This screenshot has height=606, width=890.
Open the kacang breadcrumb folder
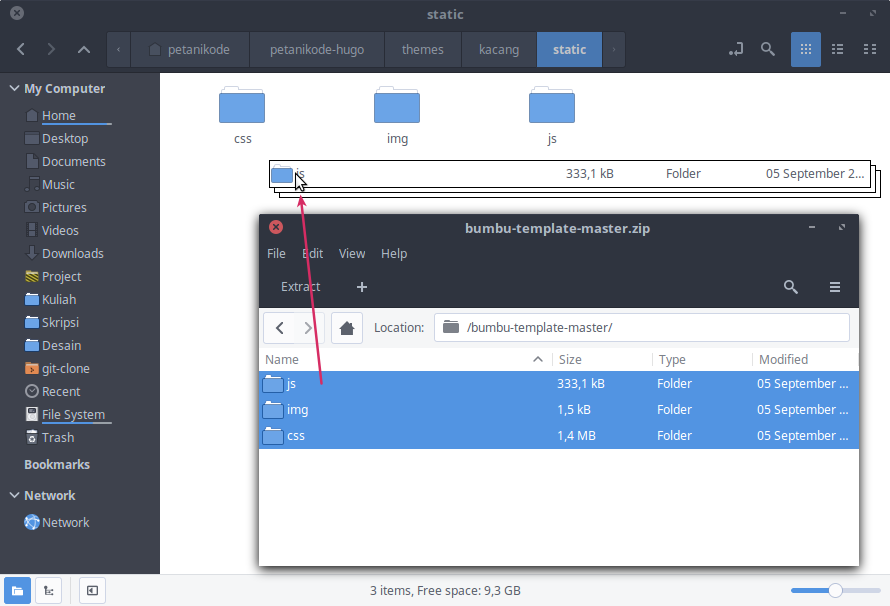pyautogui.click(x=498, y=49)
